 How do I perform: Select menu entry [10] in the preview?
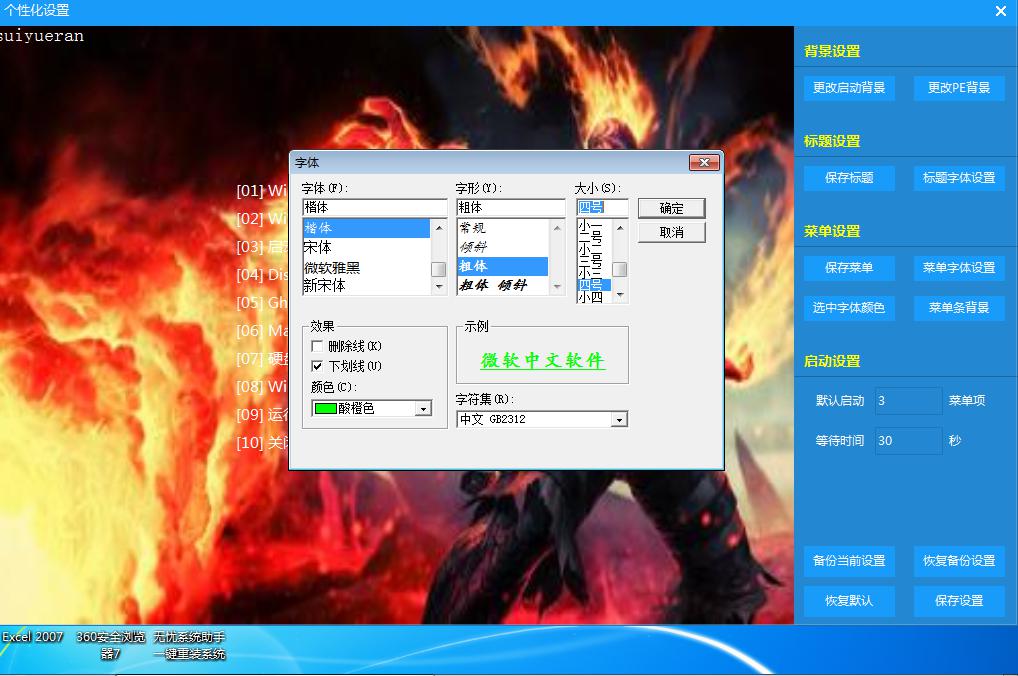(x=262, y=443)
